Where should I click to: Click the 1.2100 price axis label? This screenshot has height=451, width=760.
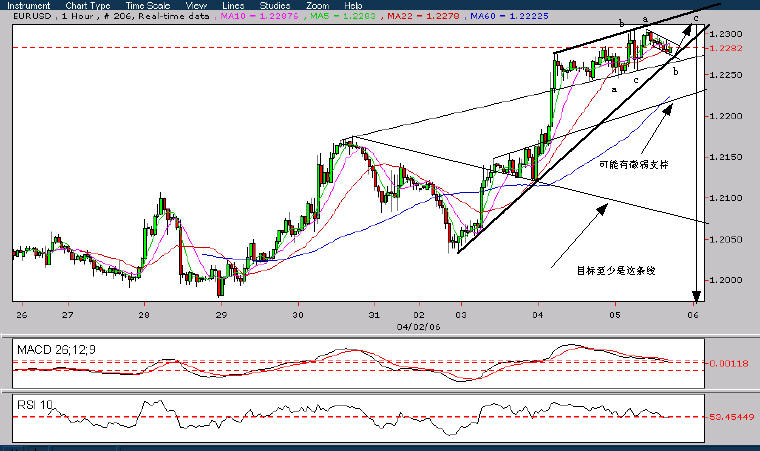click(x=726, y=198)
